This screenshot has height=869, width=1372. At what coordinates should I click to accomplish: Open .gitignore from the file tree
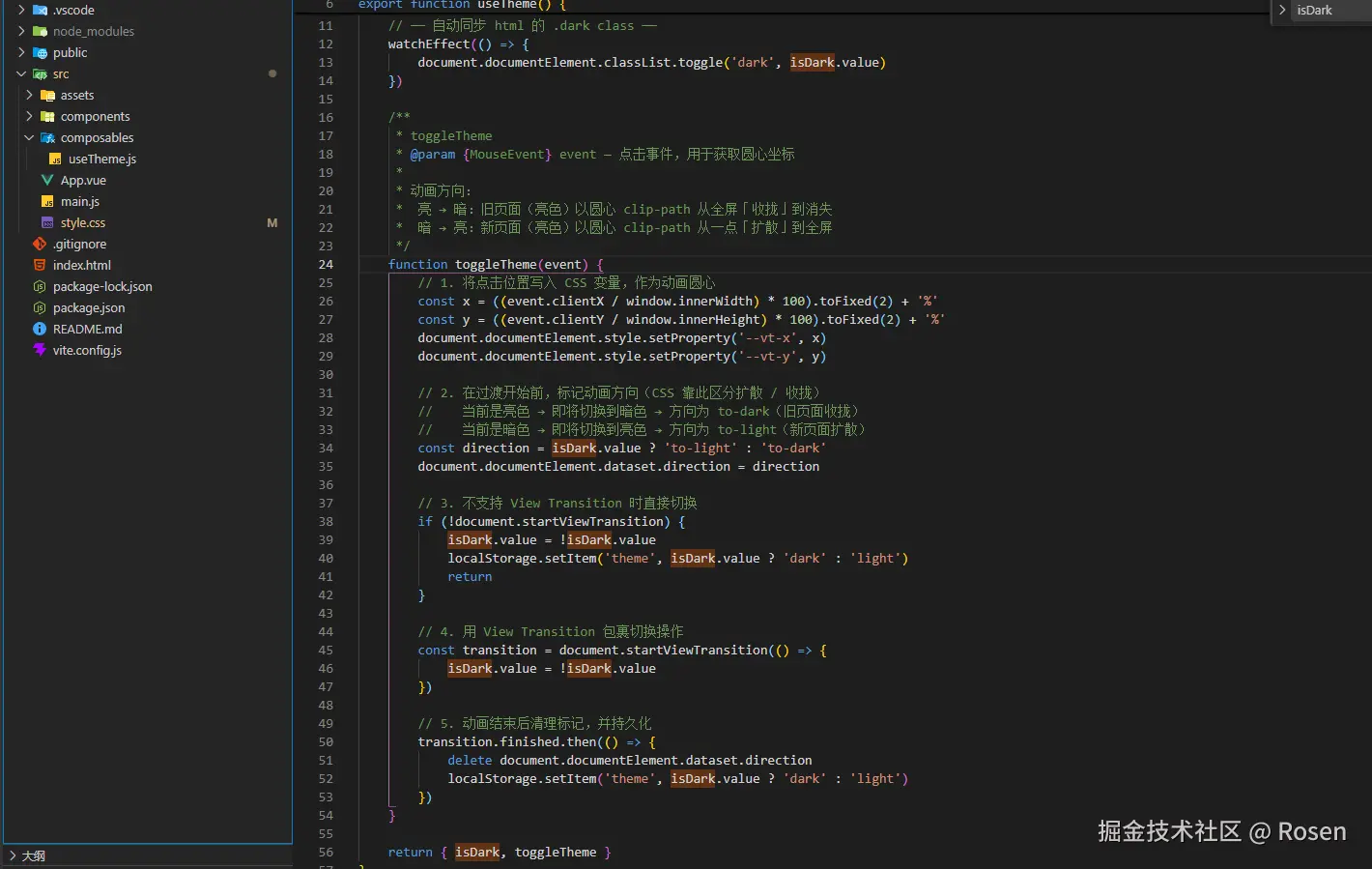[x=79, y=244]
